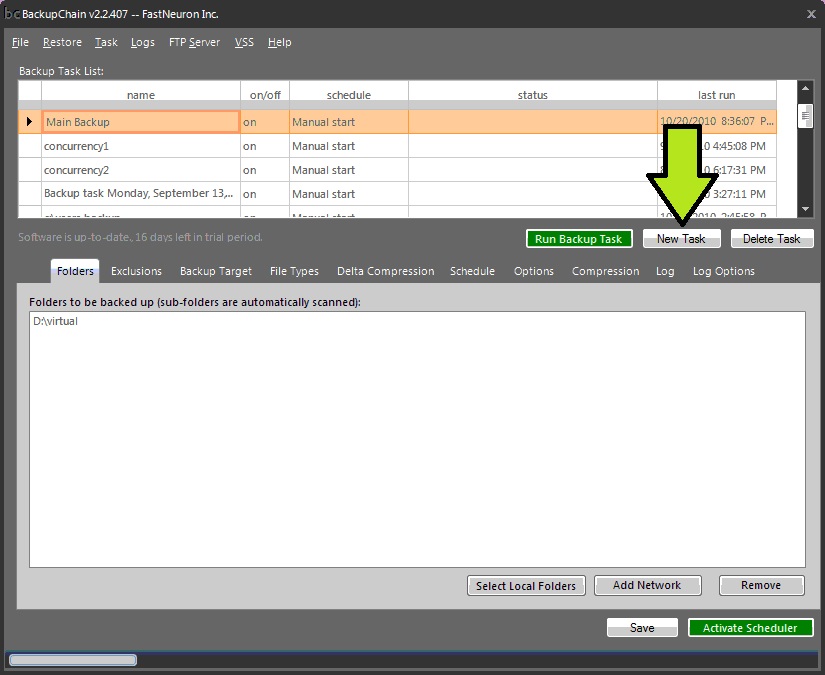Click Manual start schedule of Main Backup
The width and height of the screenshot is (825, 675).
click(348, 122)
